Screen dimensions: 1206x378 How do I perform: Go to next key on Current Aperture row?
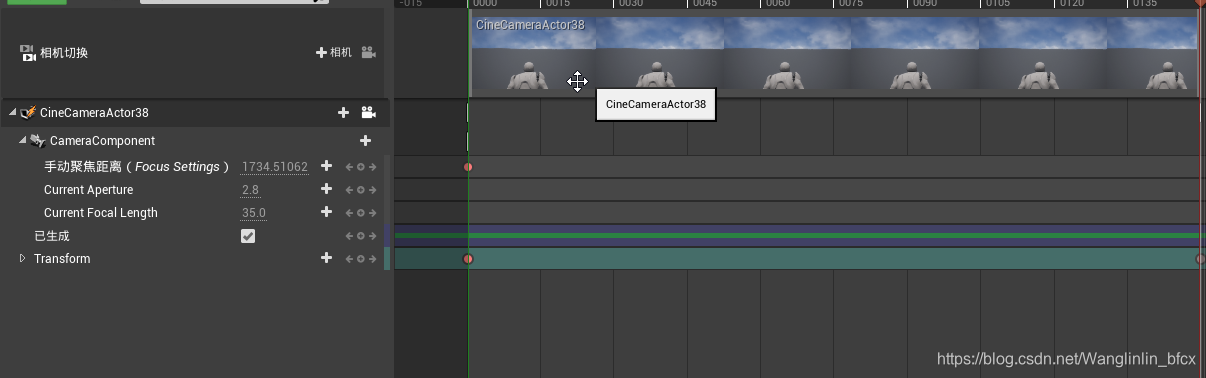pyautogui.click(x=373, y=190)
